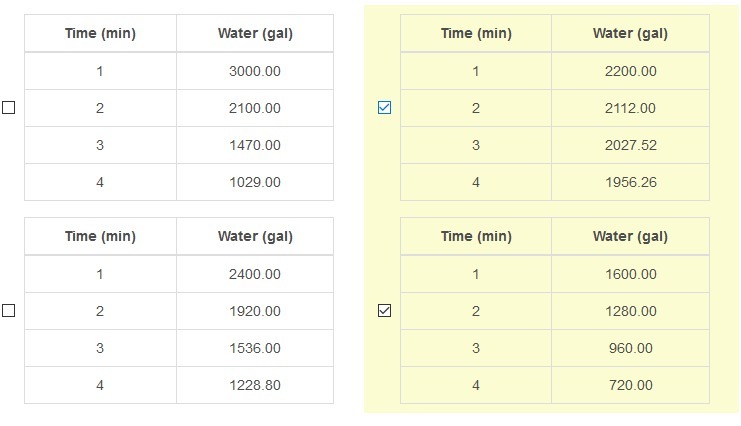741x426 pixels.
Task: Click the 2400.00 water value cell
Action: [x=255, y=274]
